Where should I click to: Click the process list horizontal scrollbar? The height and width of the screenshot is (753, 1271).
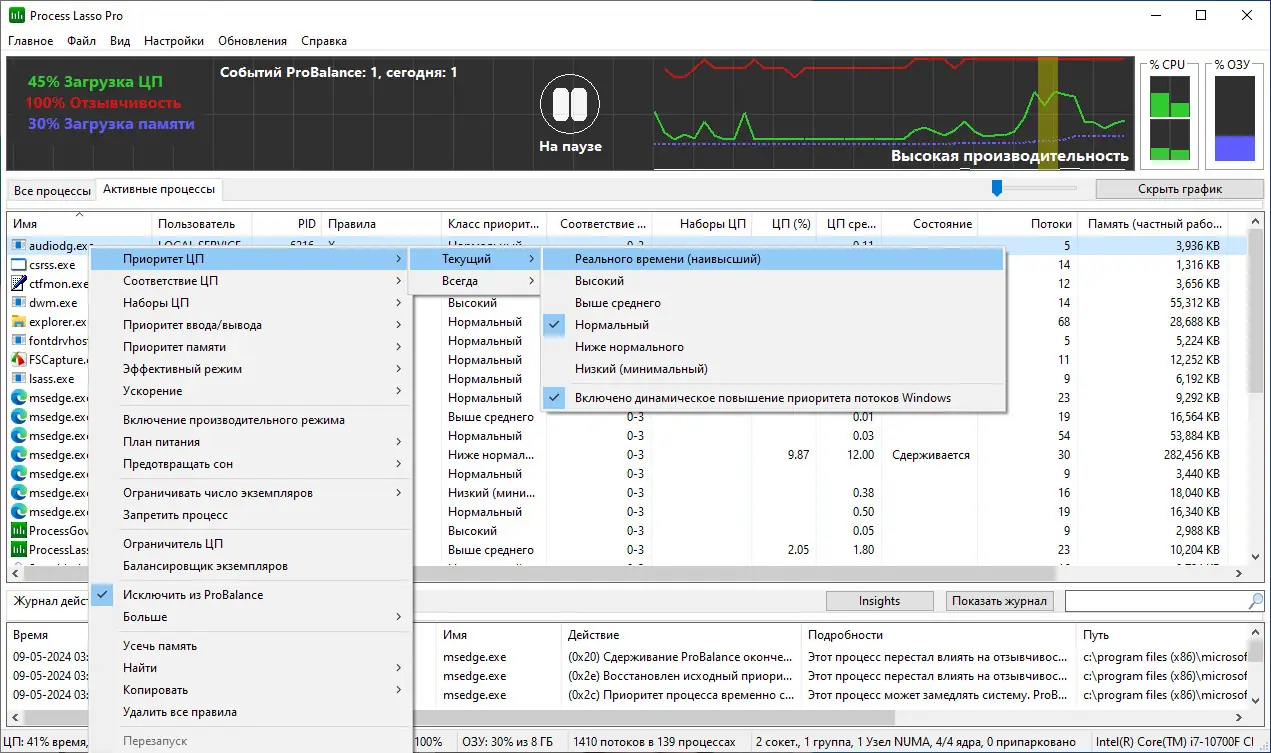tap(626, 574)
